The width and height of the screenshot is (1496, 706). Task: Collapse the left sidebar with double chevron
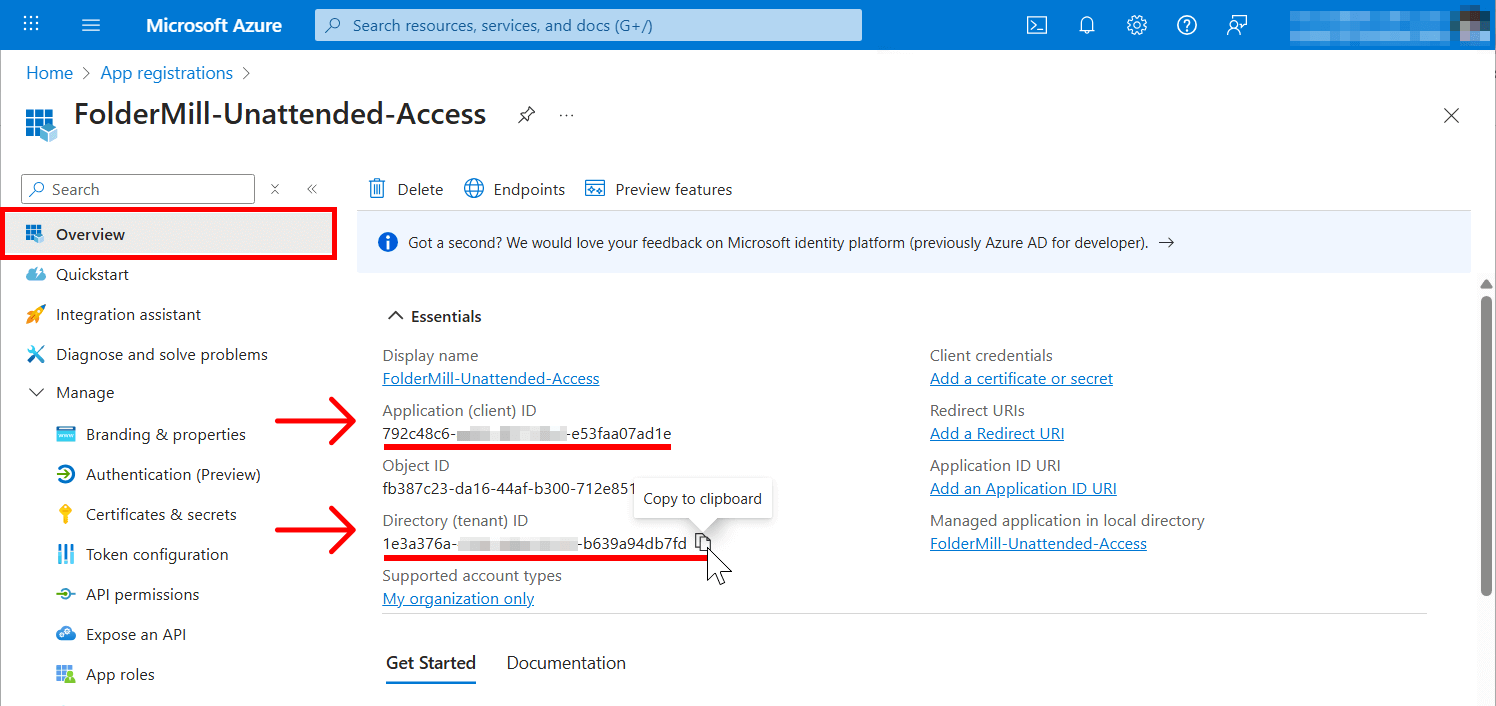click(311, 188)
